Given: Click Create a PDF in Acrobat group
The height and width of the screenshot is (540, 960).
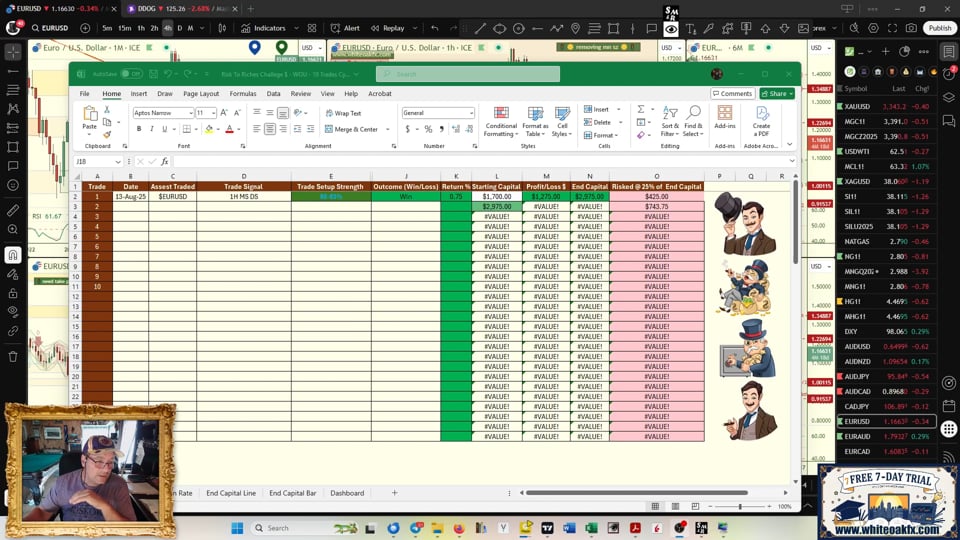Looking at the screenshot, I should click(762, 121).
